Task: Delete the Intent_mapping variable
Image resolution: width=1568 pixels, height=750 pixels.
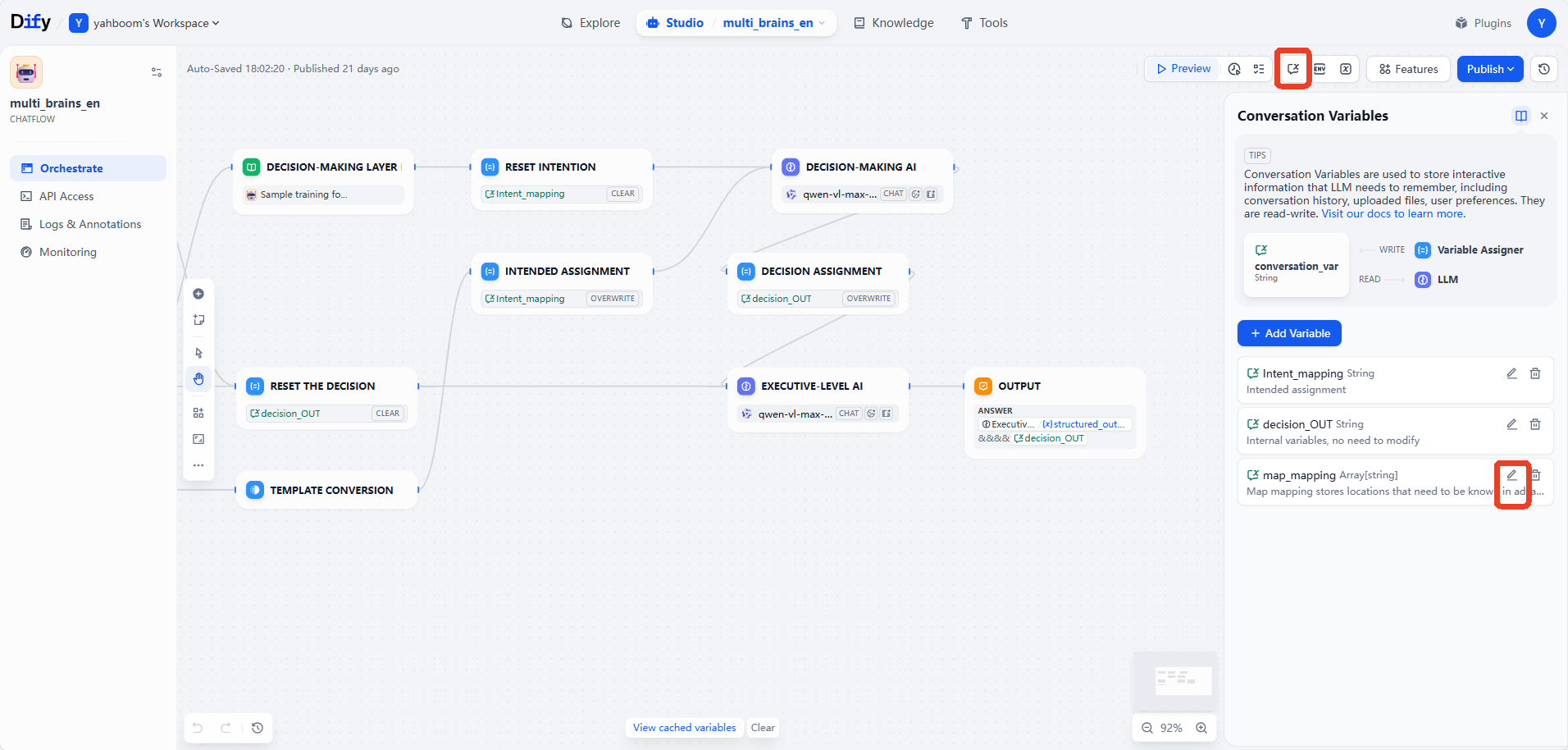Action: (1535, 373)
